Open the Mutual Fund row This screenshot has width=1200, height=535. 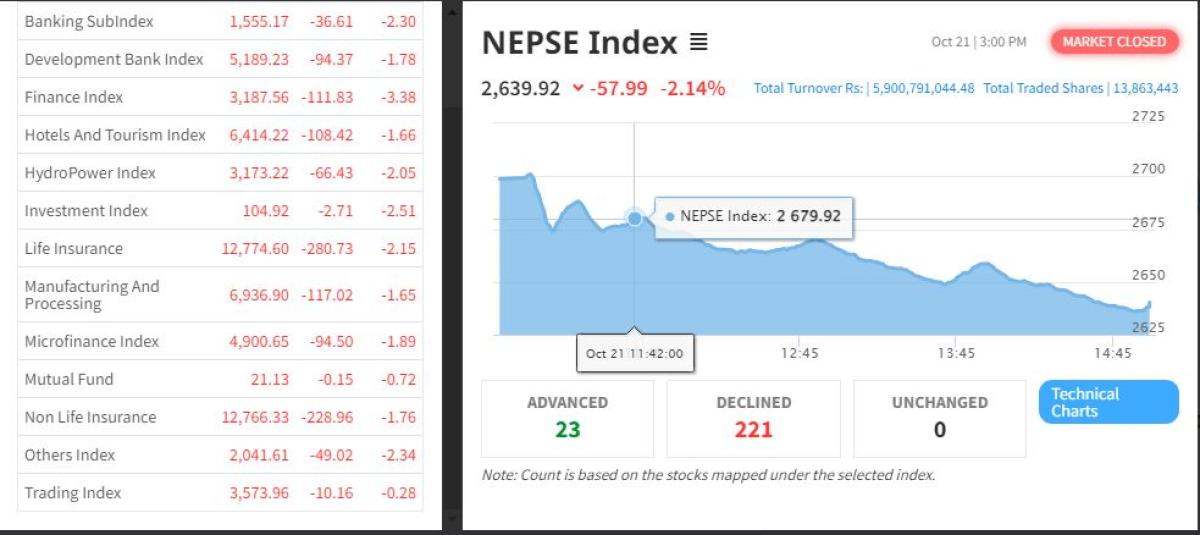pos(69,379)
